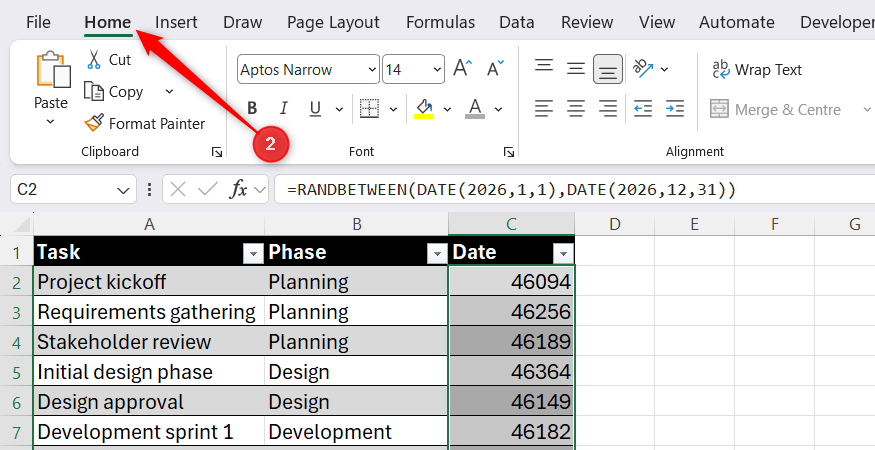875x450 pixels.
Task: Open Task column filter dropdown
Action: (x=253, y=254)
